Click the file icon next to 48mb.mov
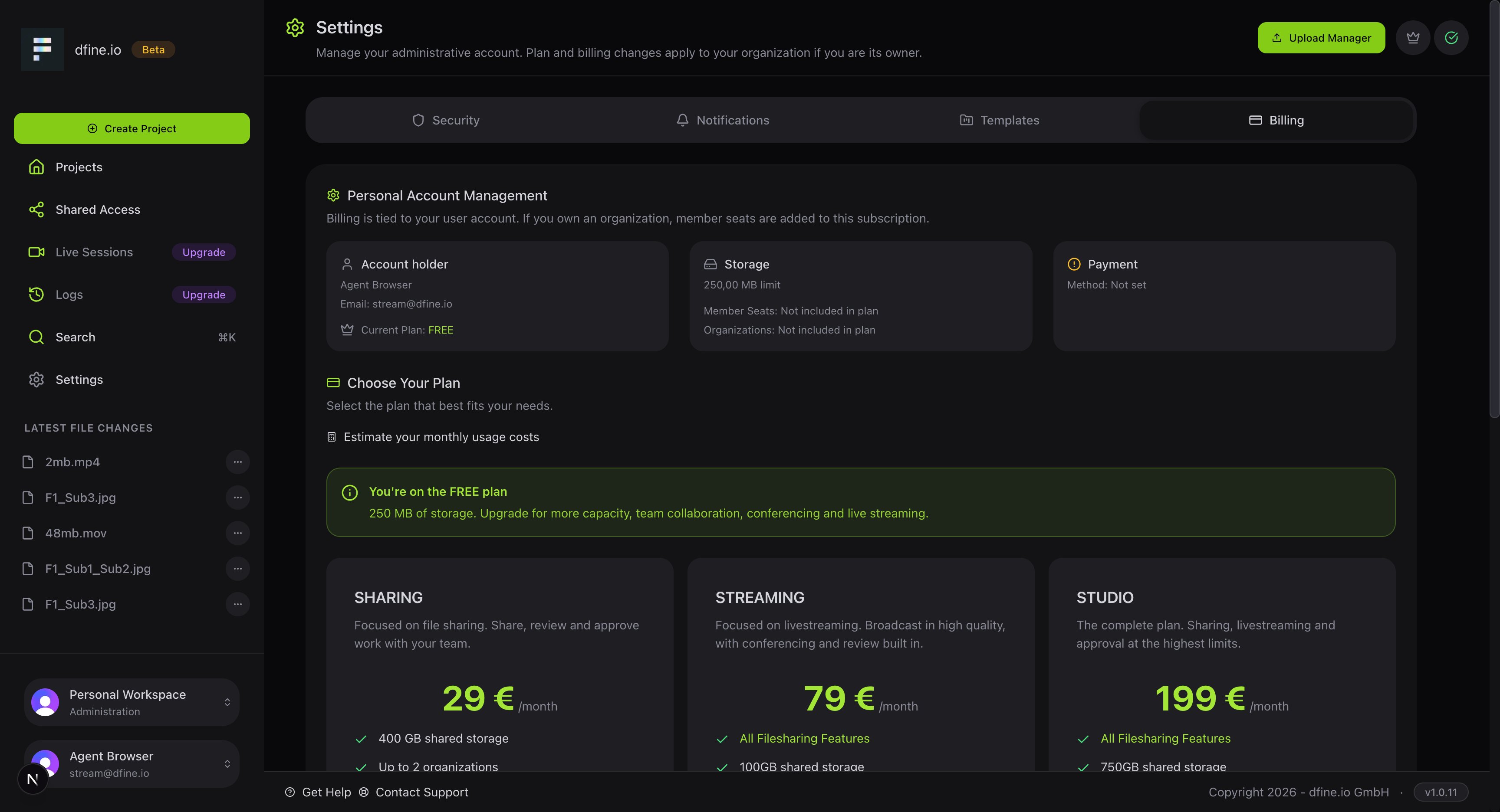Image resolution: width=1500 pixels, height=812 pixels. tap(27, 533)
